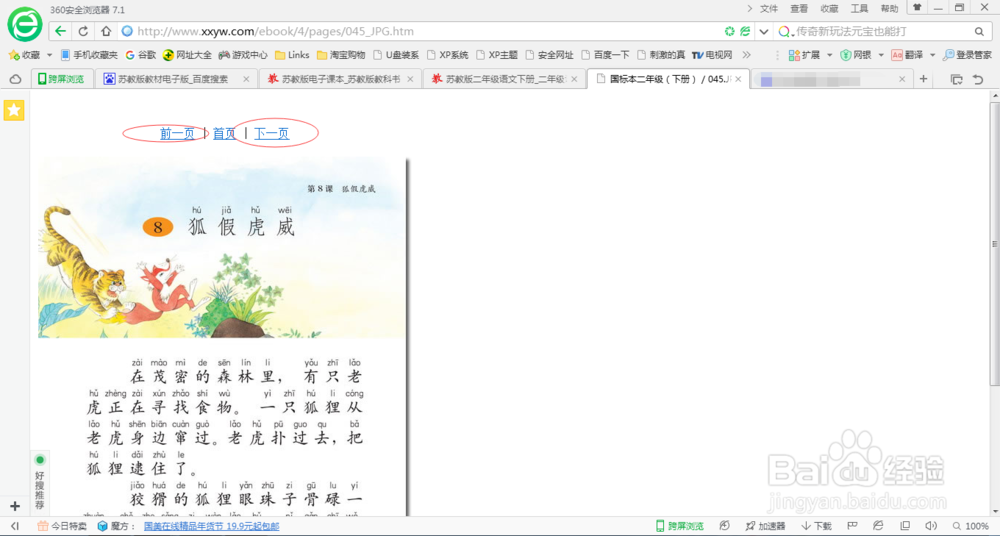The width and height of the screenshot is (1000, 536).
Task: Open the 国美在线精品年货节 promo link
Action: [x=212, y=526]
